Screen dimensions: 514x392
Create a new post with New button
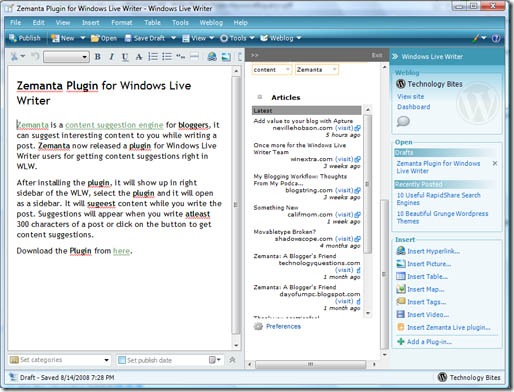pos(63,38)
